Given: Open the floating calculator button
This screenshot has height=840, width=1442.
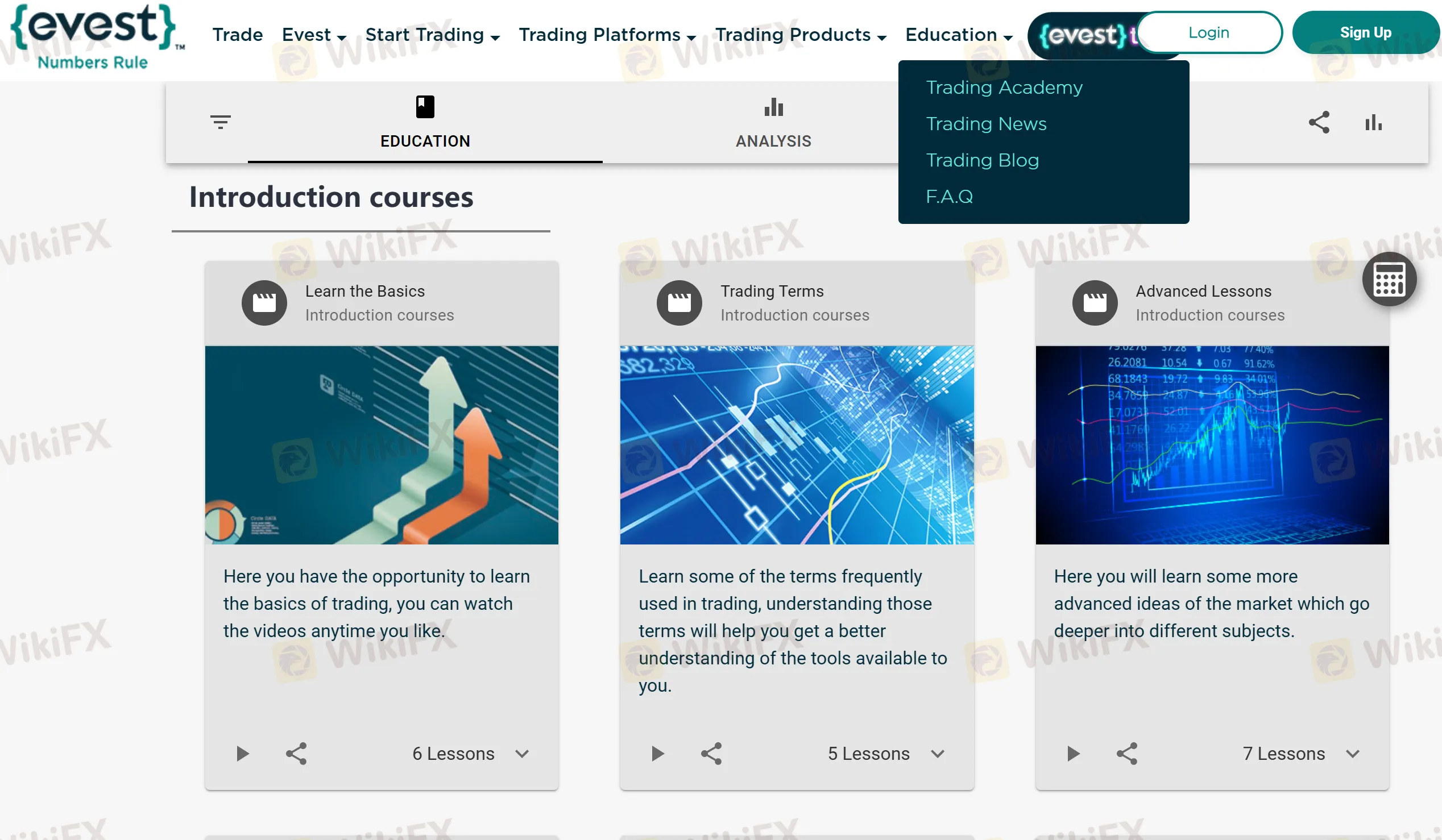Looking at the screenshot, I should click(1389, 279).
